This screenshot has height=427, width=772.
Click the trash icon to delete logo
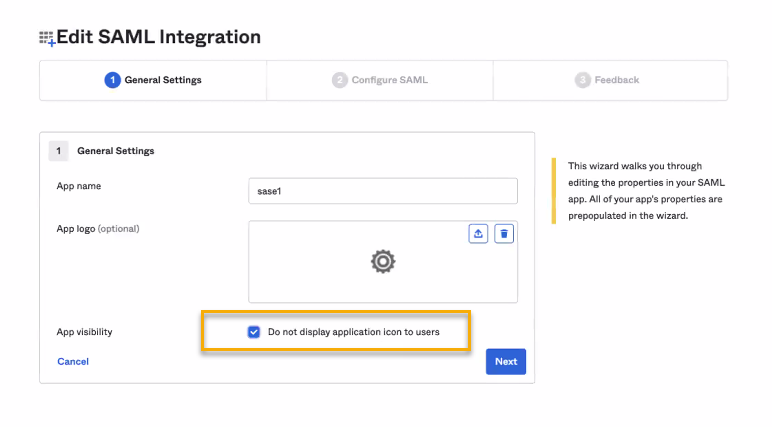[505, 233]
